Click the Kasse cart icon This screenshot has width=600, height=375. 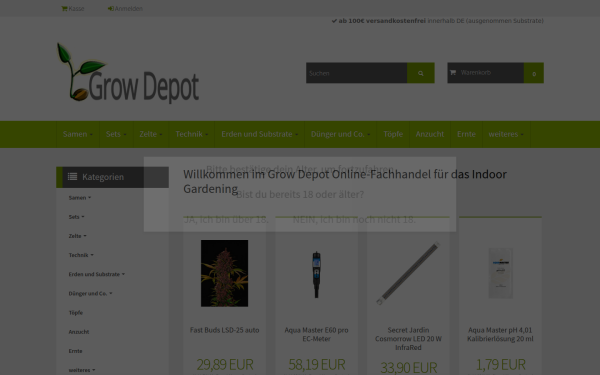coord(64,8)
